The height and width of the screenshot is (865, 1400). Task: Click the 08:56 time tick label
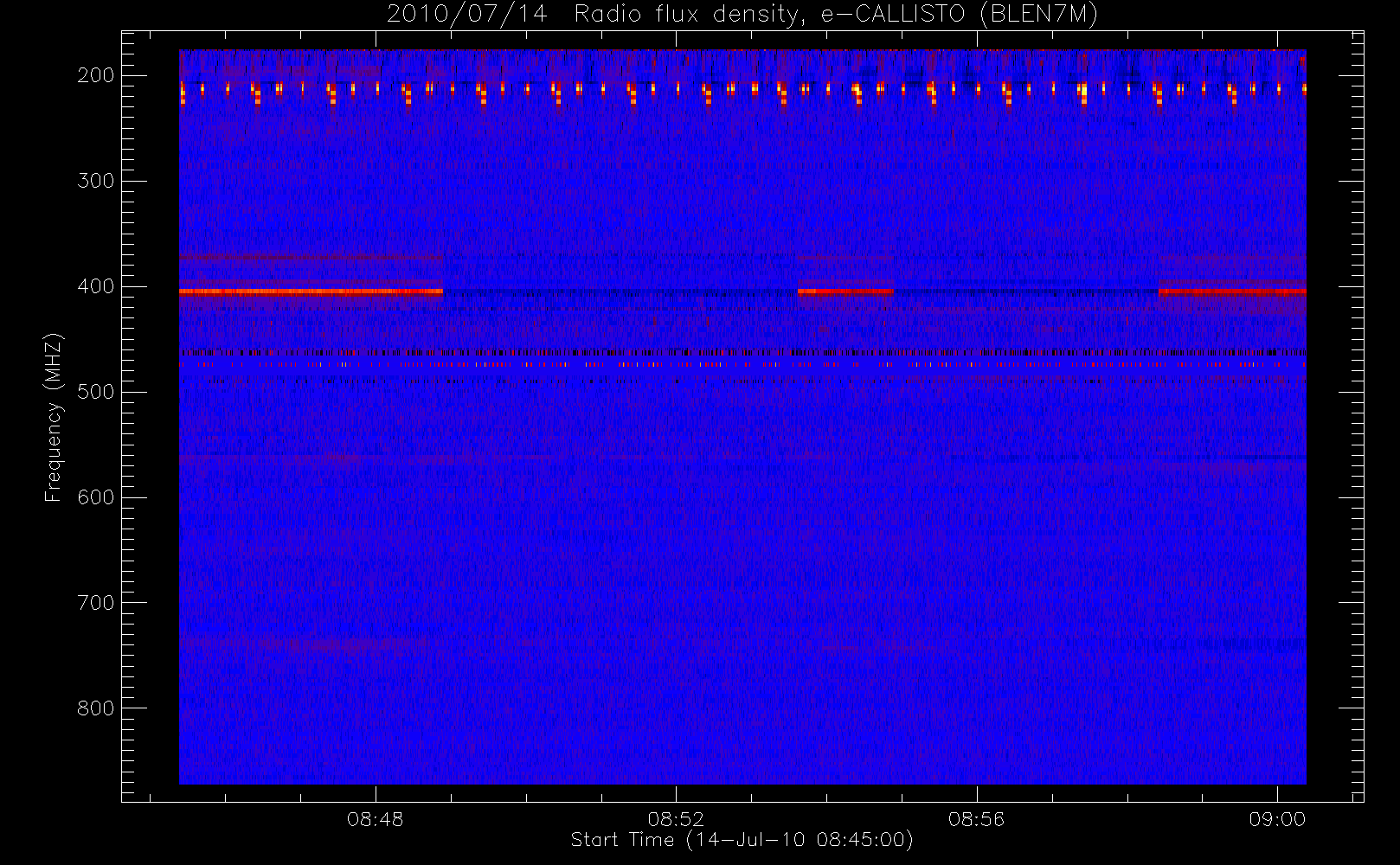coord(977,819)
